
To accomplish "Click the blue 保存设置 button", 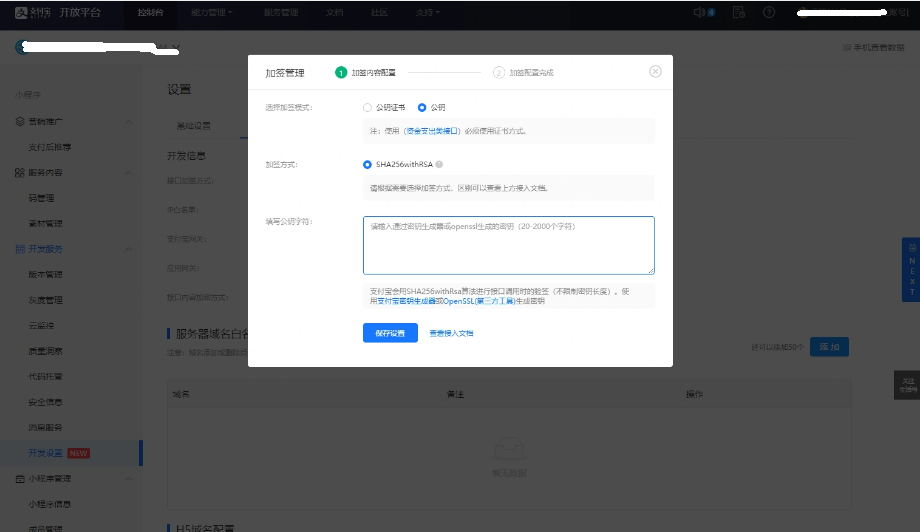I will pyautogui.click(x=390, y=333).
